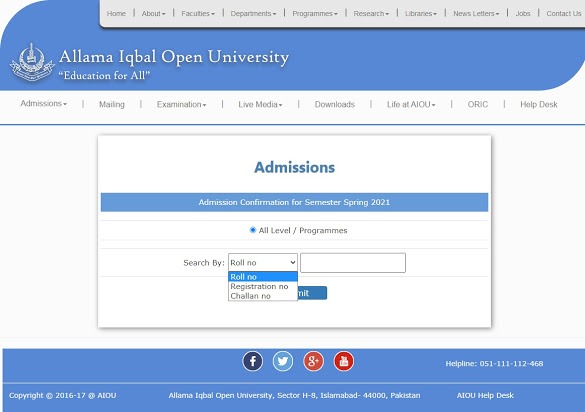
Task: Click the search value input field
Action: point(353,263)
